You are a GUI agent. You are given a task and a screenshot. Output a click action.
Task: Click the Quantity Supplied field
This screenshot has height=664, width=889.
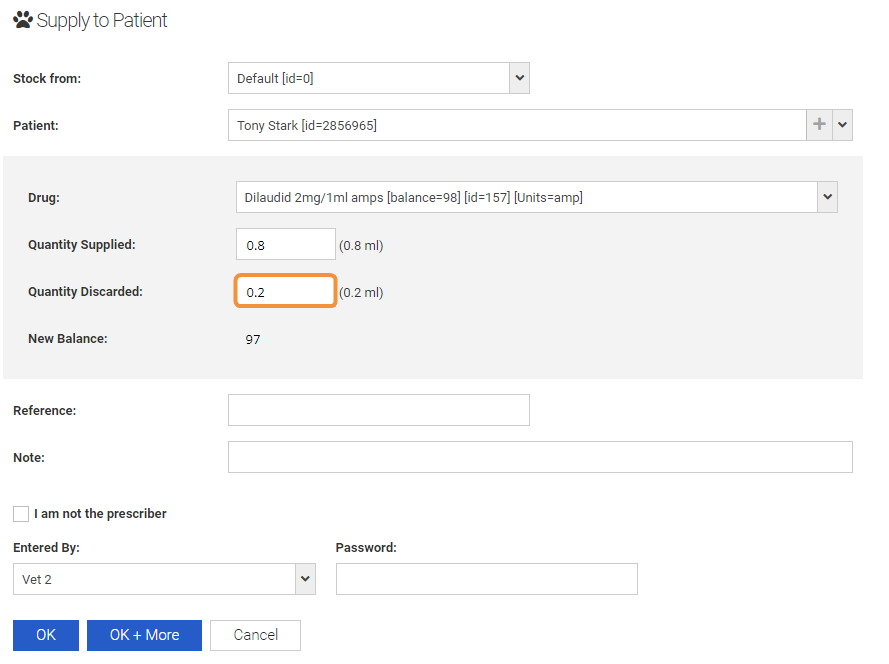point(285,244)
